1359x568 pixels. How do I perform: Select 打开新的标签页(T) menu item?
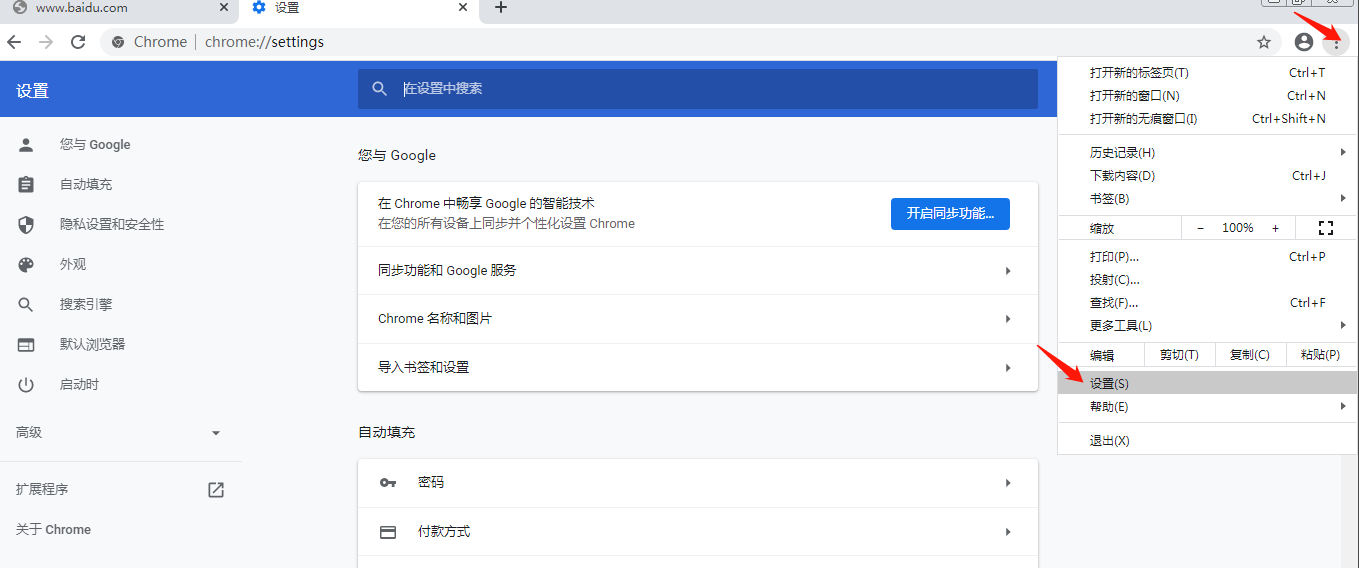click(1208, 73)
